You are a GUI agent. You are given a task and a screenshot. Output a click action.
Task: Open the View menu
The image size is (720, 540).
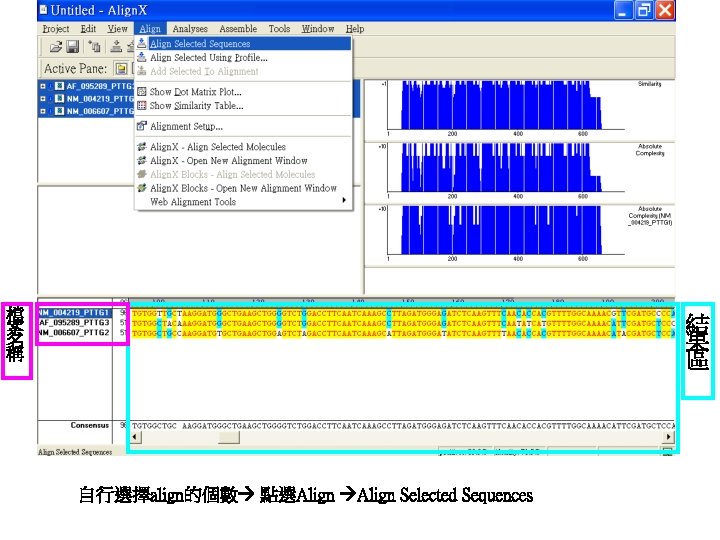[118, 28]
